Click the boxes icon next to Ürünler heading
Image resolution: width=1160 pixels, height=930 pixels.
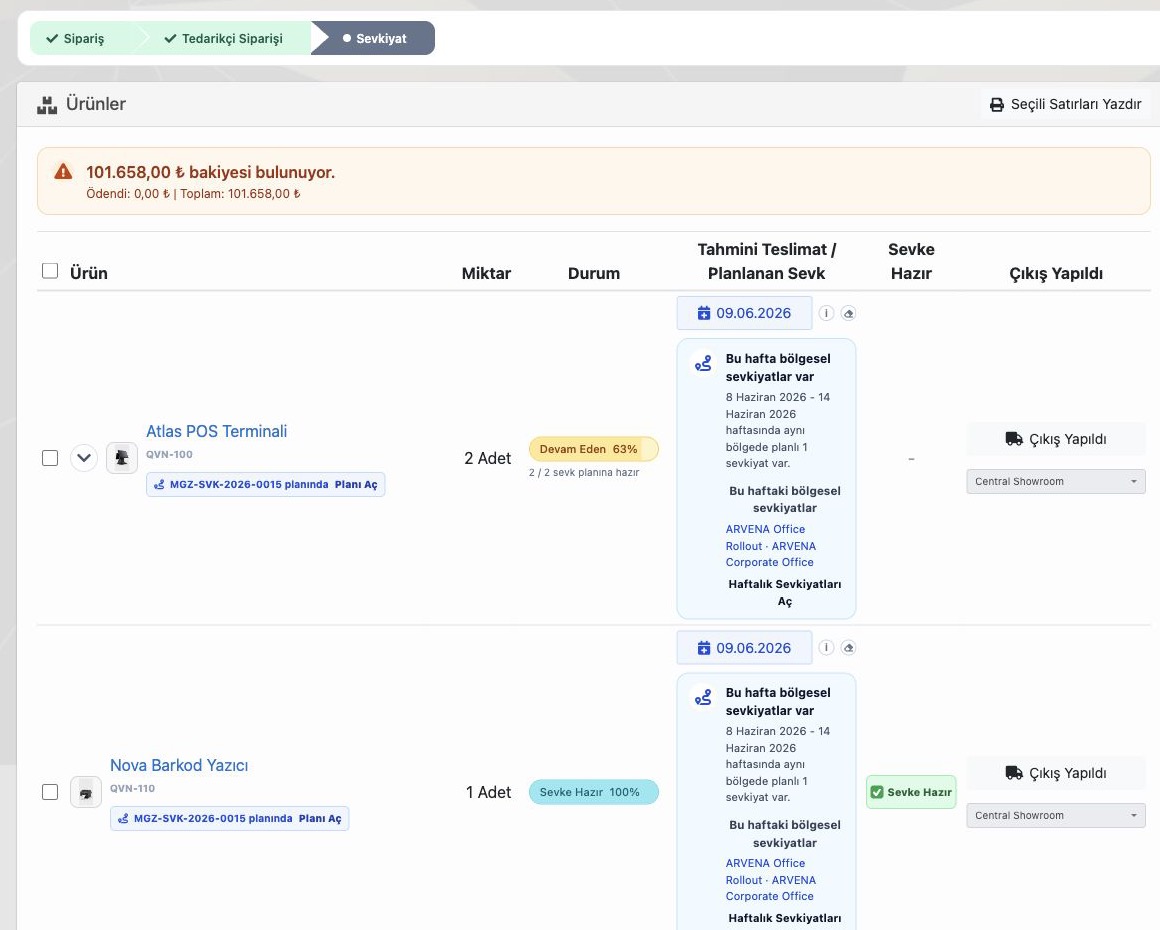pos(47,104)
